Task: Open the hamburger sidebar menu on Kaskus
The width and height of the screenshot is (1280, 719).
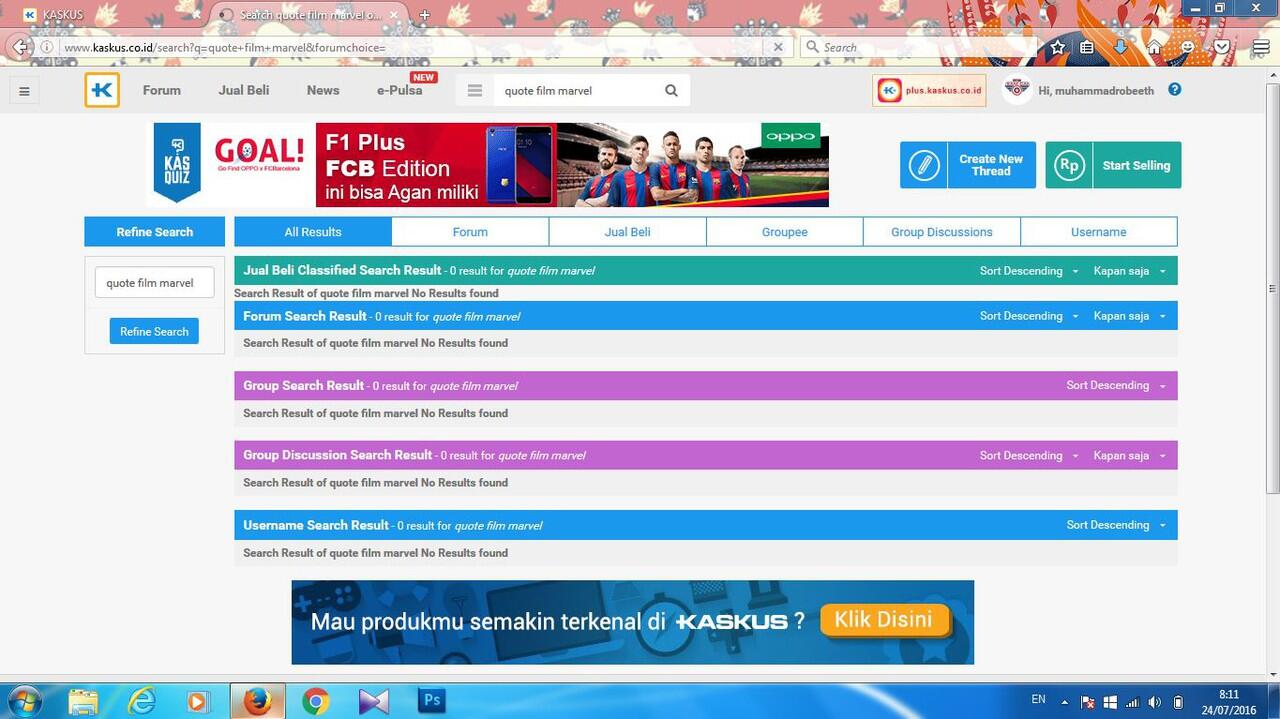Action: click(x=24, y=91)
